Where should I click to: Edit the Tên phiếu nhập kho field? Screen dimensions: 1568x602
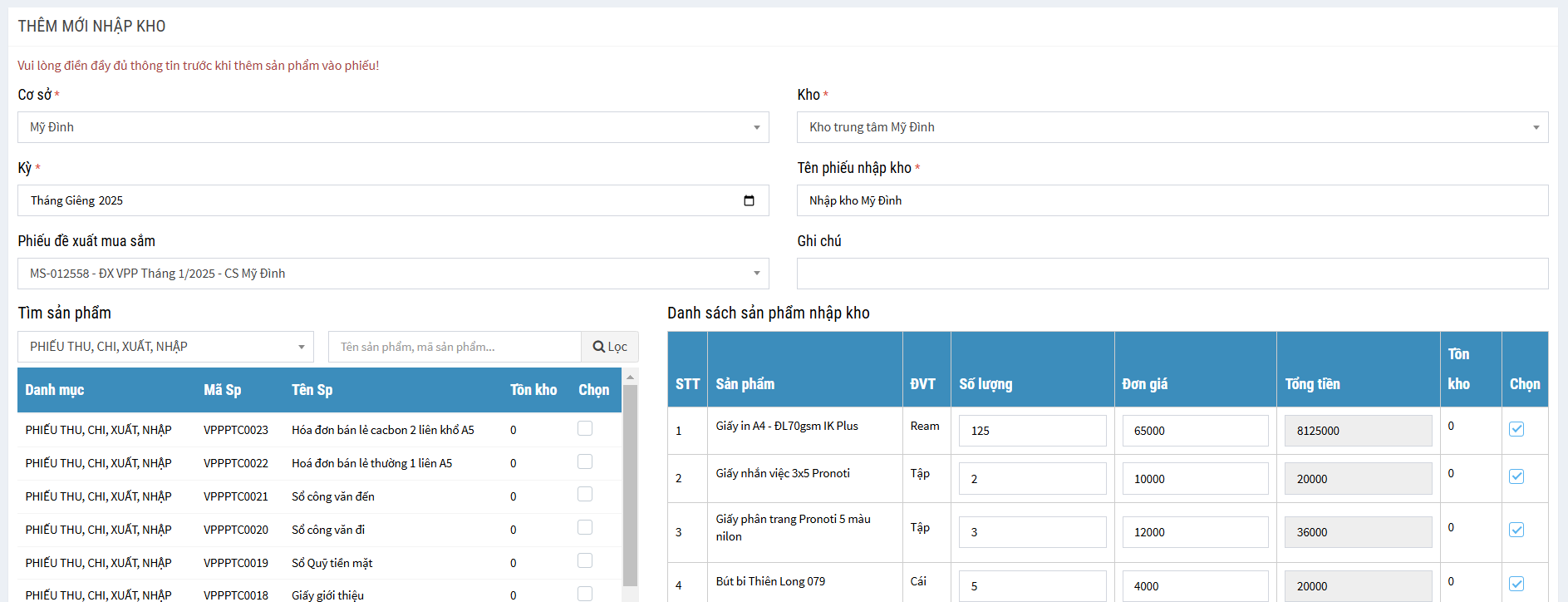click(x=1172, y=200)
